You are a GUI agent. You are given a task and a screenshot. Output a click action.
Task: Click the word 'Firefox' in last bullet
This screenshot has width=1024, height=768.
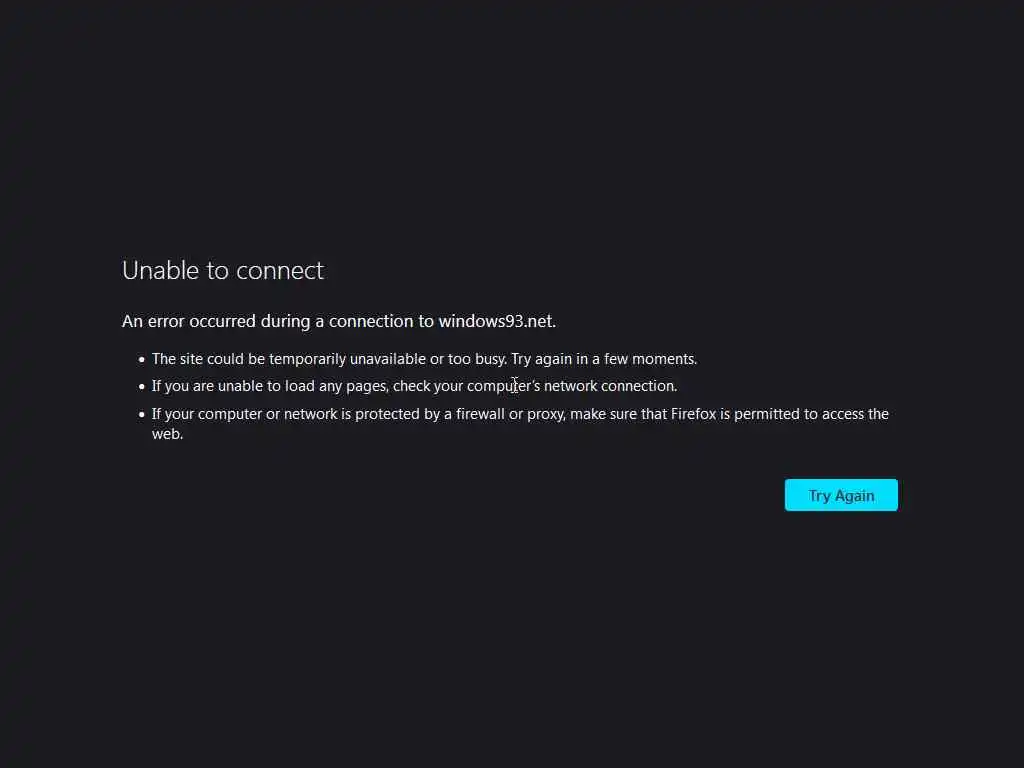point(694,414)
